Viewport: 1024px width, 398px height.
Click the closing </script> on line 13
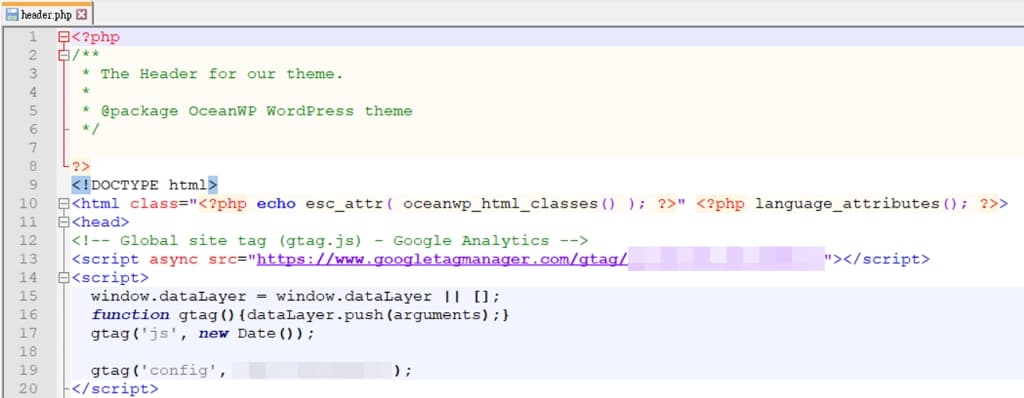click(x=886, y=259)
